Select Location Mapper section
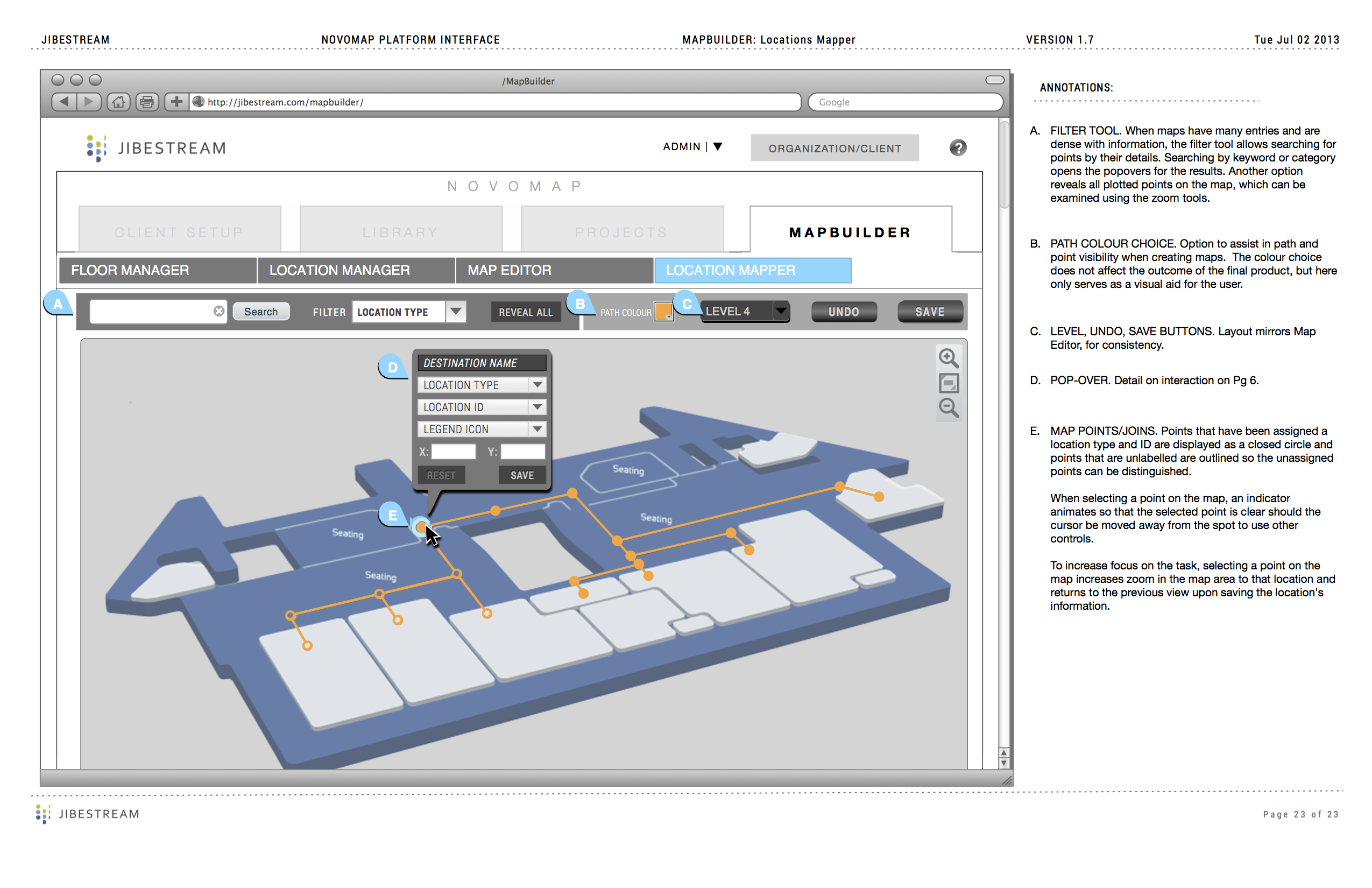This screenshot has width=1372, height=888. pos(752,270)
